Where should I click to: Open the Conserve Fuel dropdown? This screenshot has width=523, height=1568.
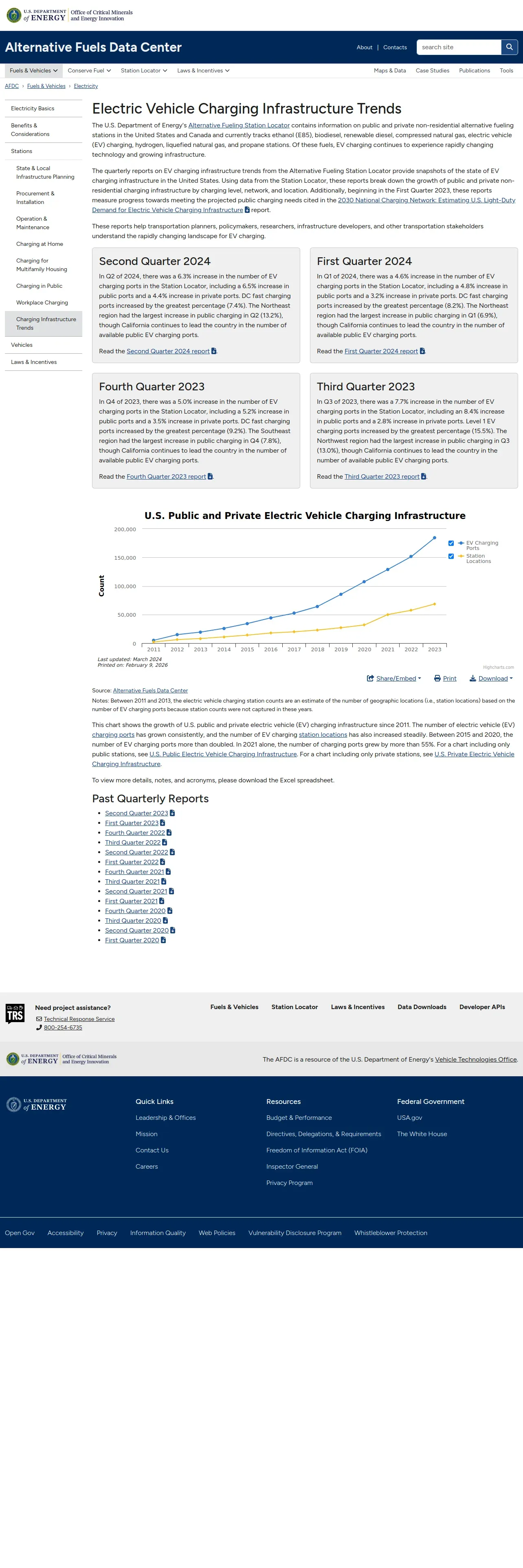[89, 70]
